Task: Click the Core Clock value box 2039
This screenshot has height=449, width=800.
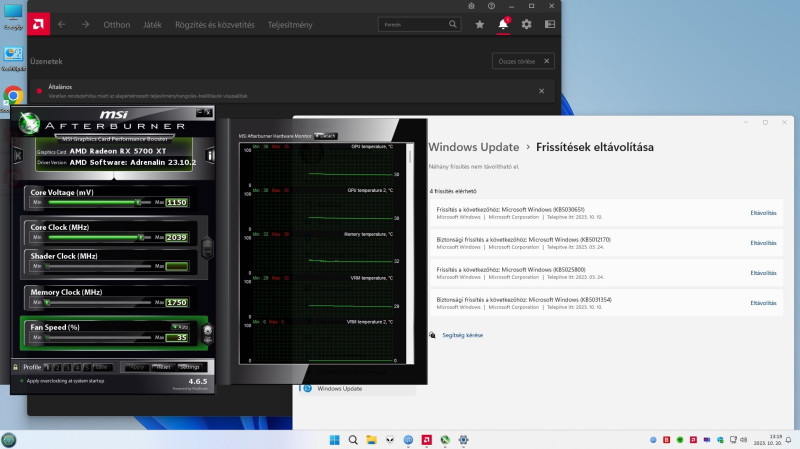Action: click(177, 237)
